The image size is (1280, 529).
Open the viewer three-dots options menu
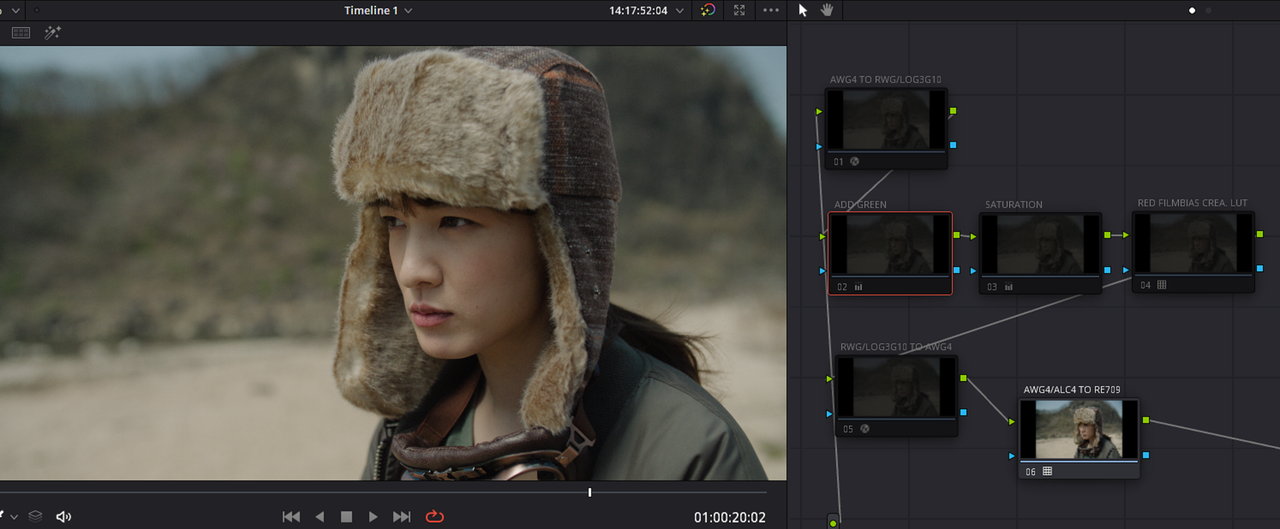770,10
